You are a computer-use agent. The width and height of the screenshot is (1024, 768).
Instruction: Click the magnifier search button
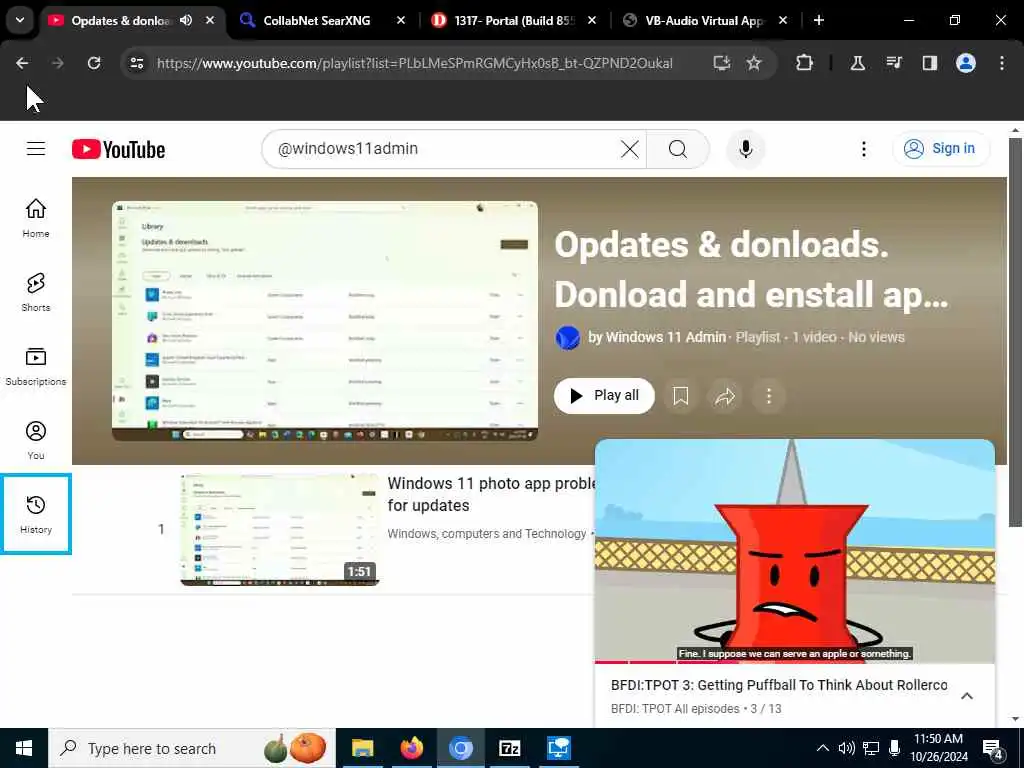click(678, 149)
